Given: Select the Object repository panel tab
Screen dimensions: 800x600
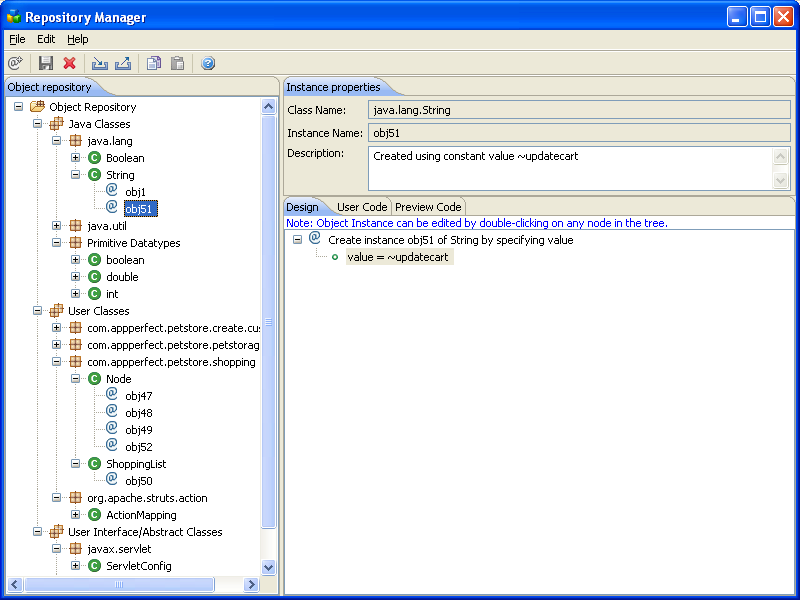Looking at the screenshot, I should (x=49, y=87).
